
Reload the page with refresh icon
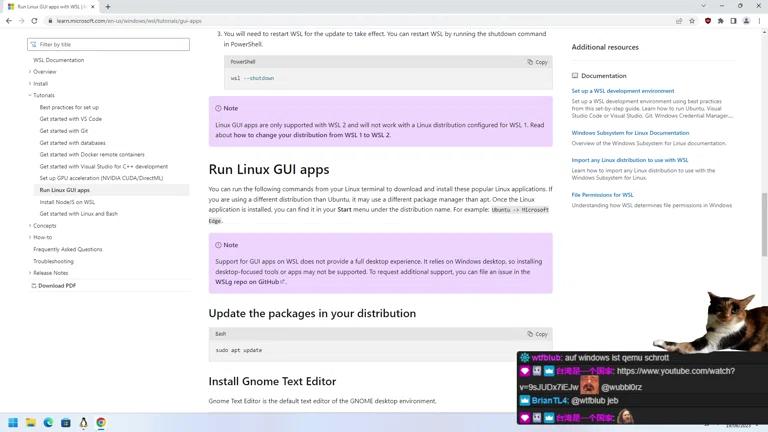tap(34, 21)
